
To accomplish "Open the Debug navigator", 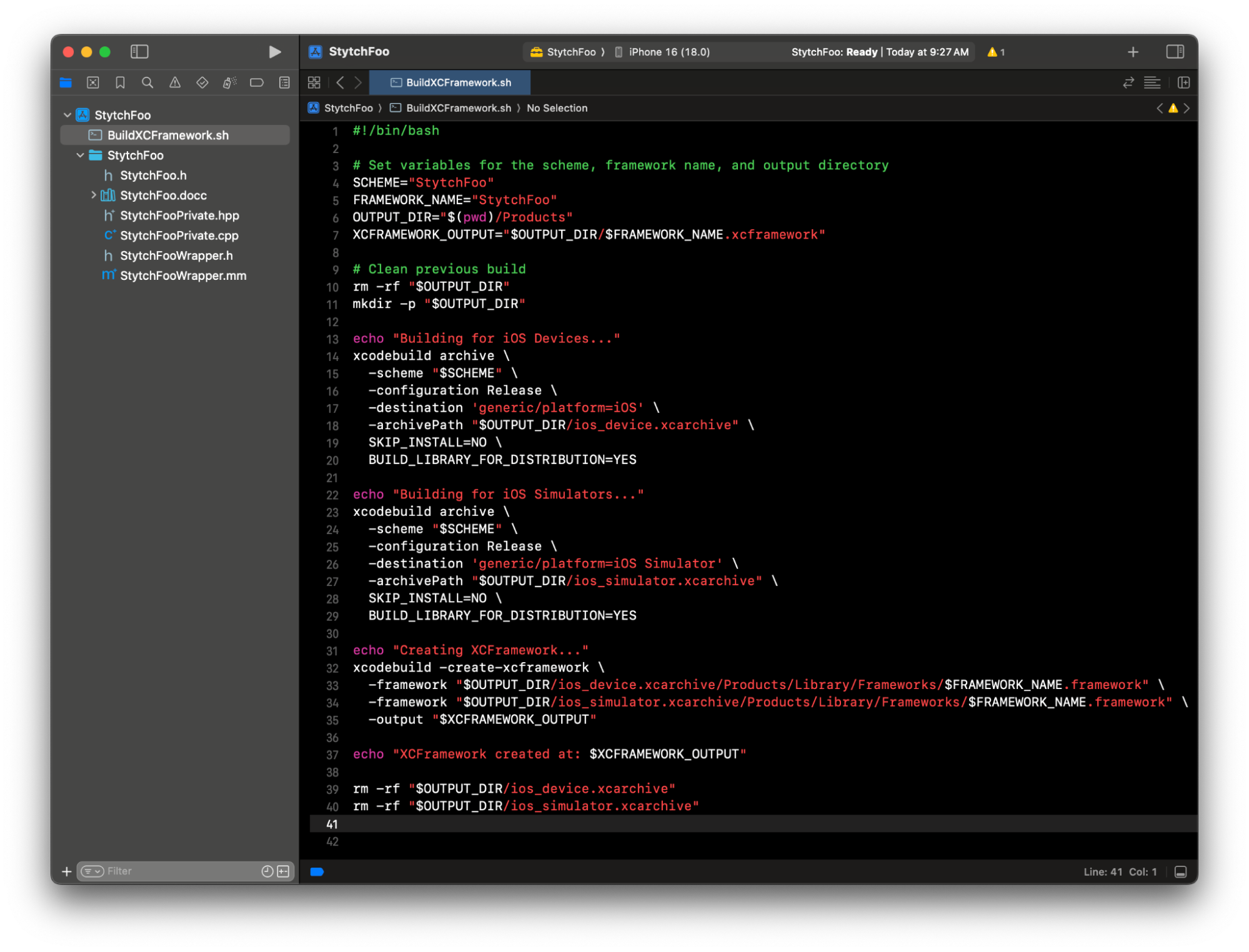I will point(229,82).
